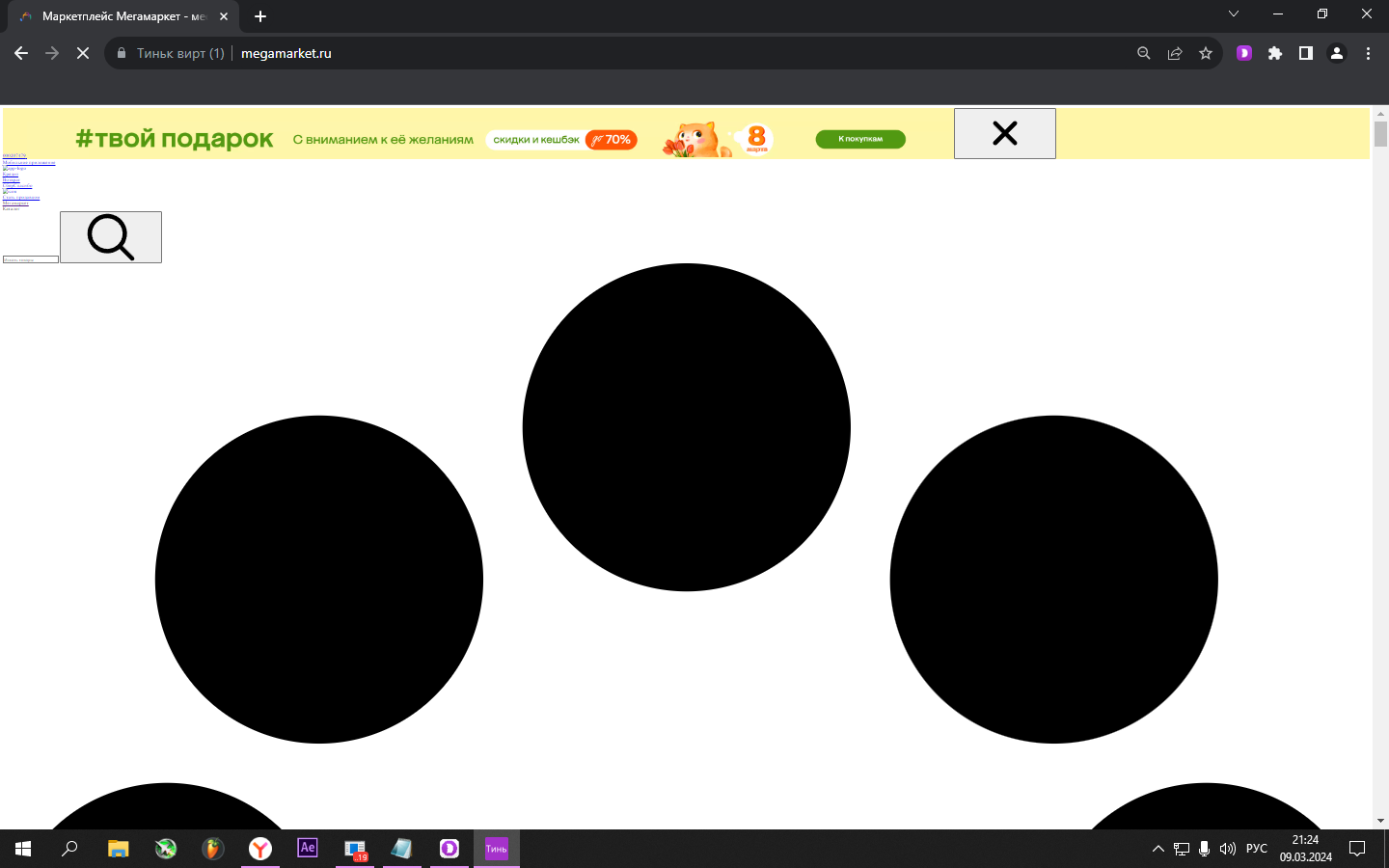Stop loading the Megamarket page

(83, 53)
